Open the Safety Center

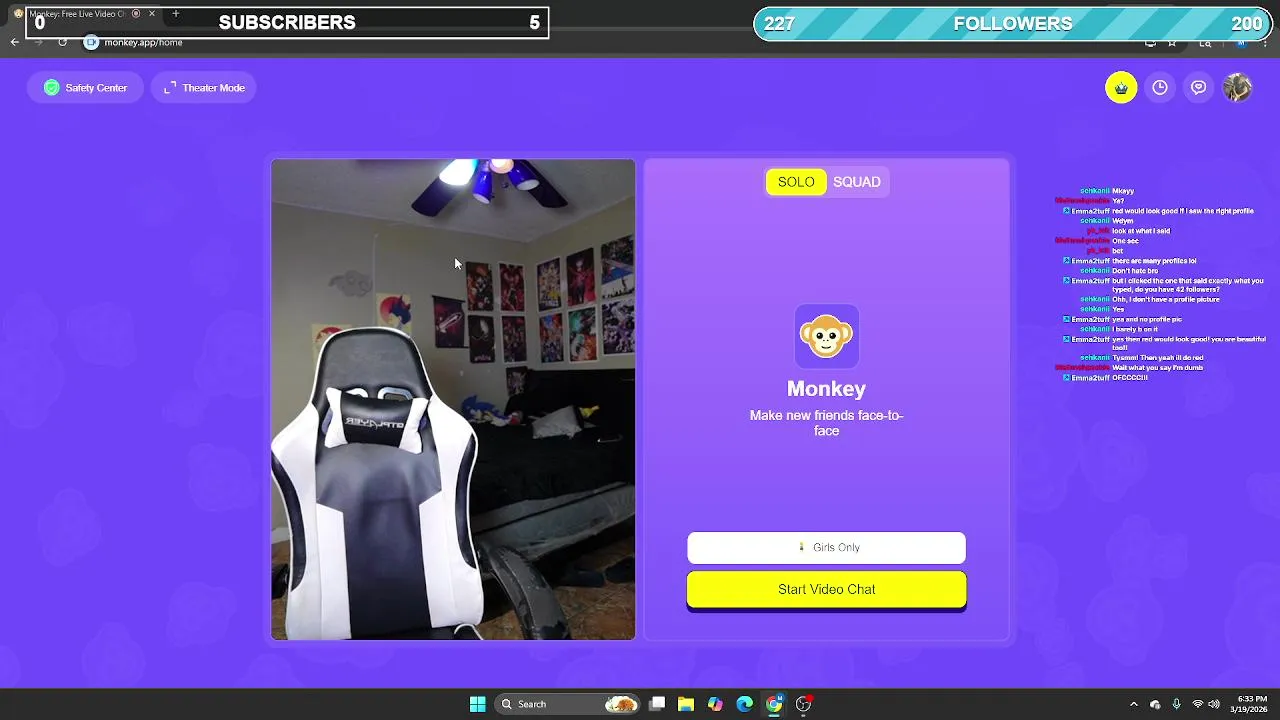[85, 88]
